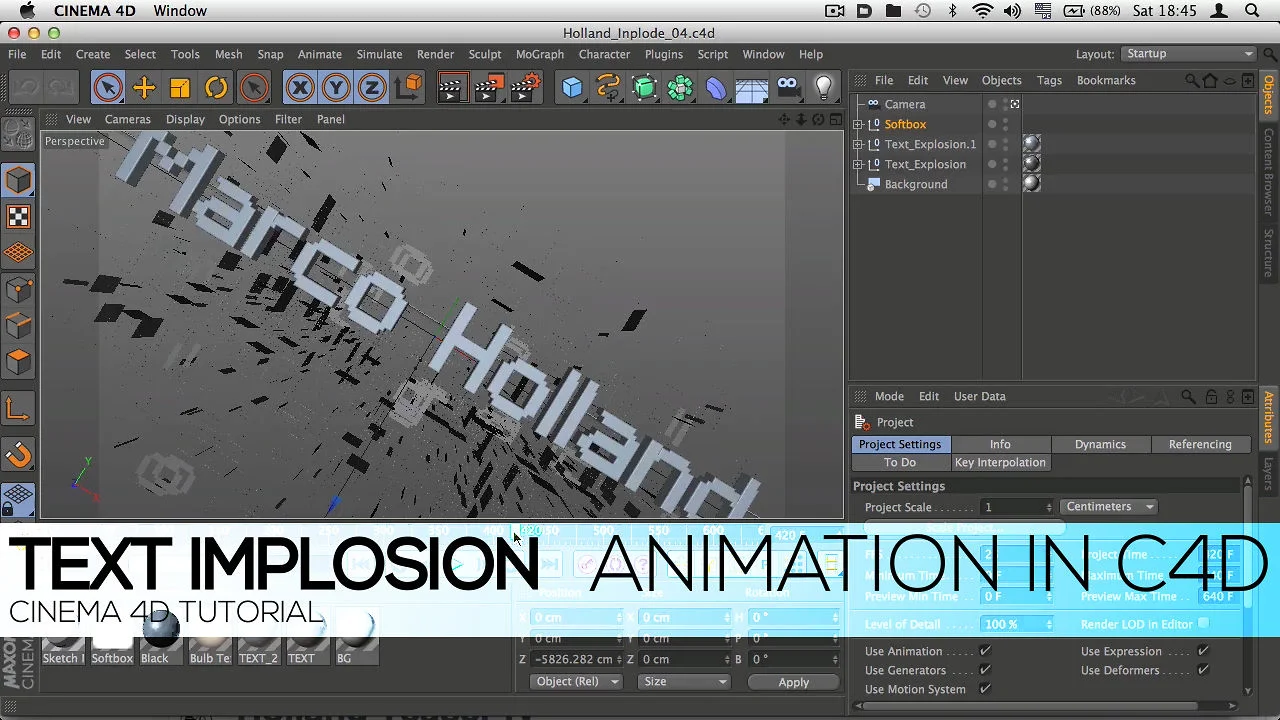
Task: Add a Cube primitive object
Action: pos(572,88)
